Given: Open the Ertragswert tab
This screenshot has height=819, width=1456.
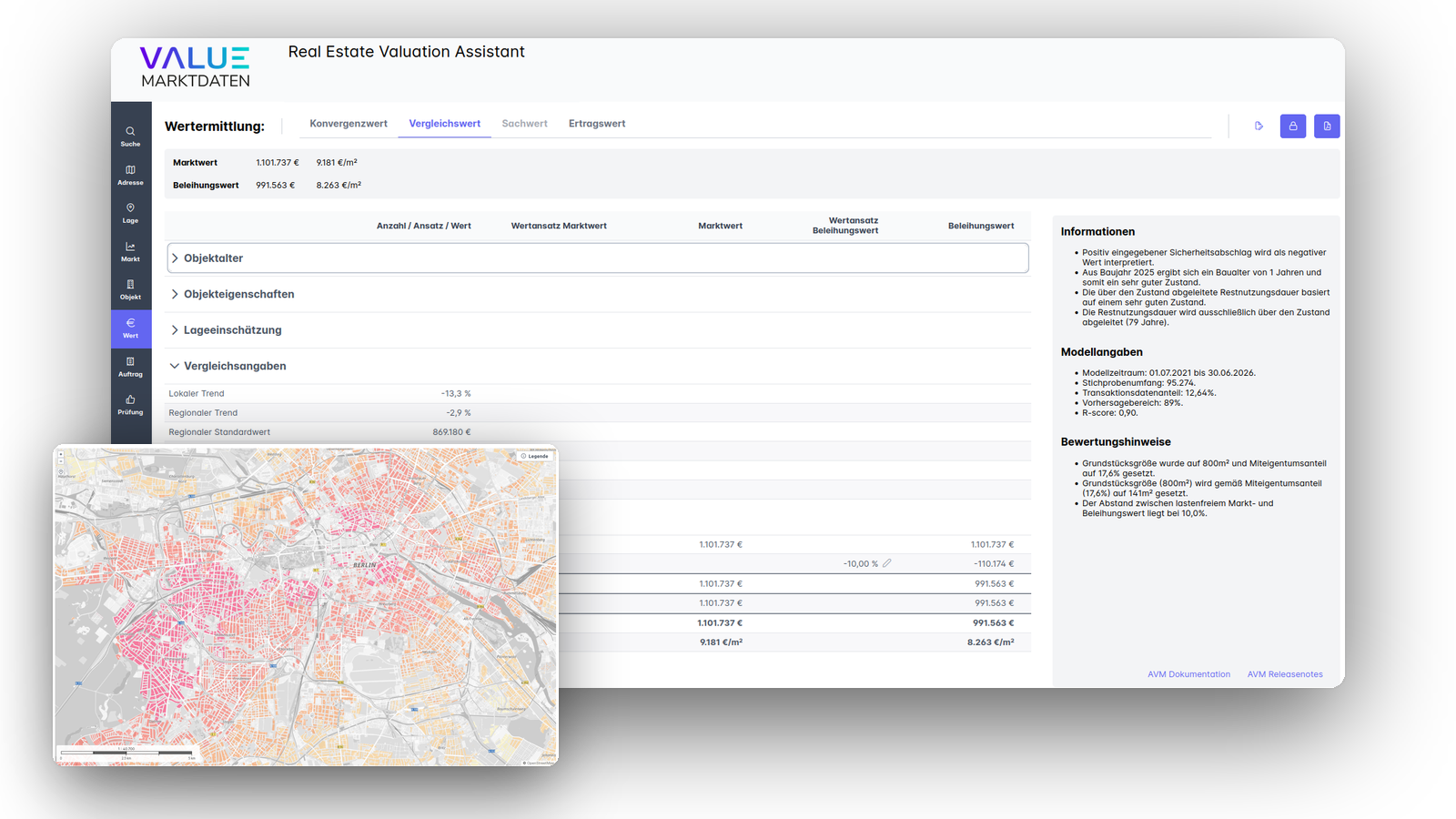Looking at the screenshot, I should [x=597, y=124].
